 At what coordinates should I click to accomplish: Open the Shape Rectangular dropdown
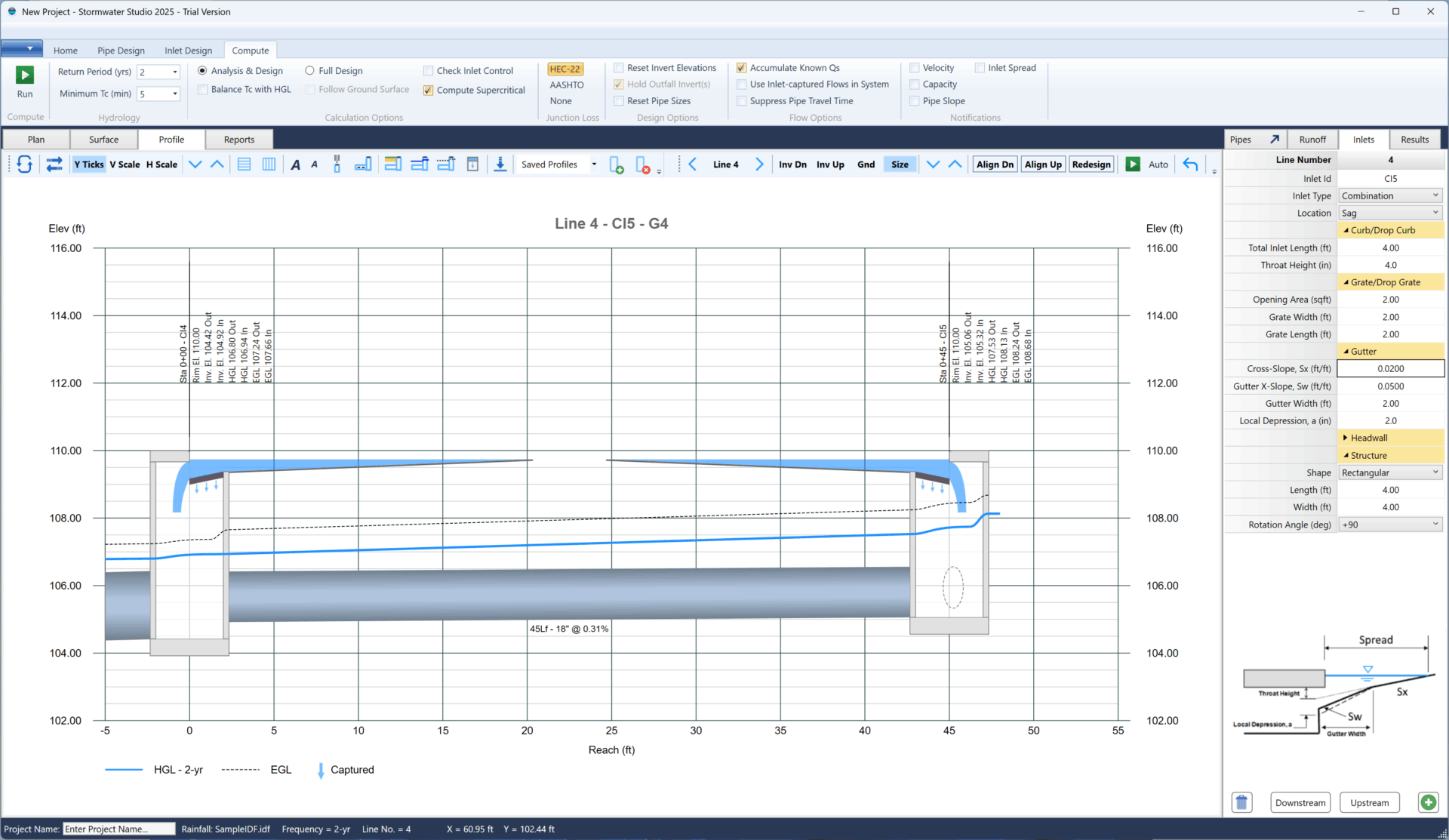1390,473
